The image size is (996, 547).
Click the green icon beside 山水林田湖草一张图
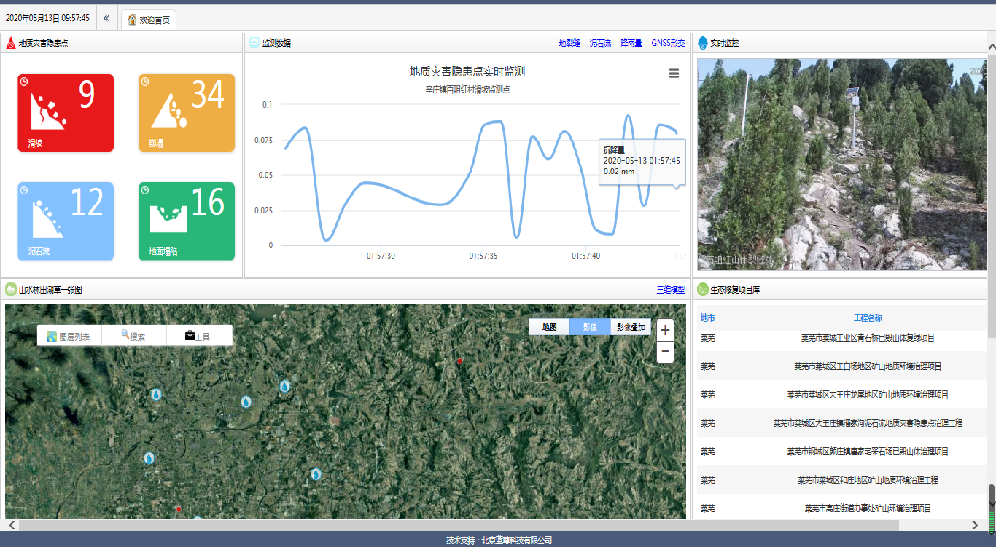click(11, 290)
